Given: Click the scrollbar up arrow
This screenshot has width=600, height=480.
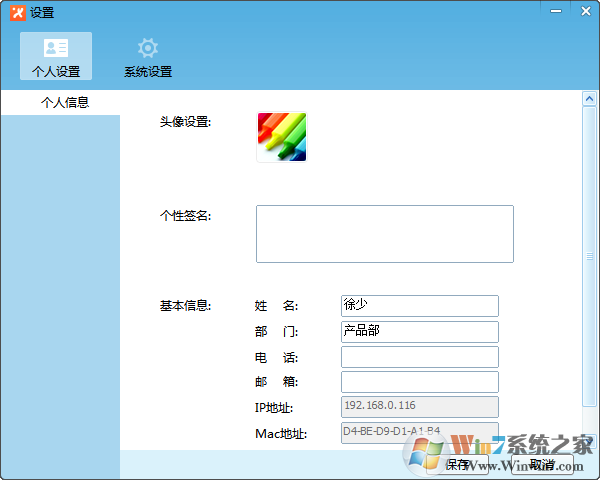Looking at the screenshot, I should (589, 99).
